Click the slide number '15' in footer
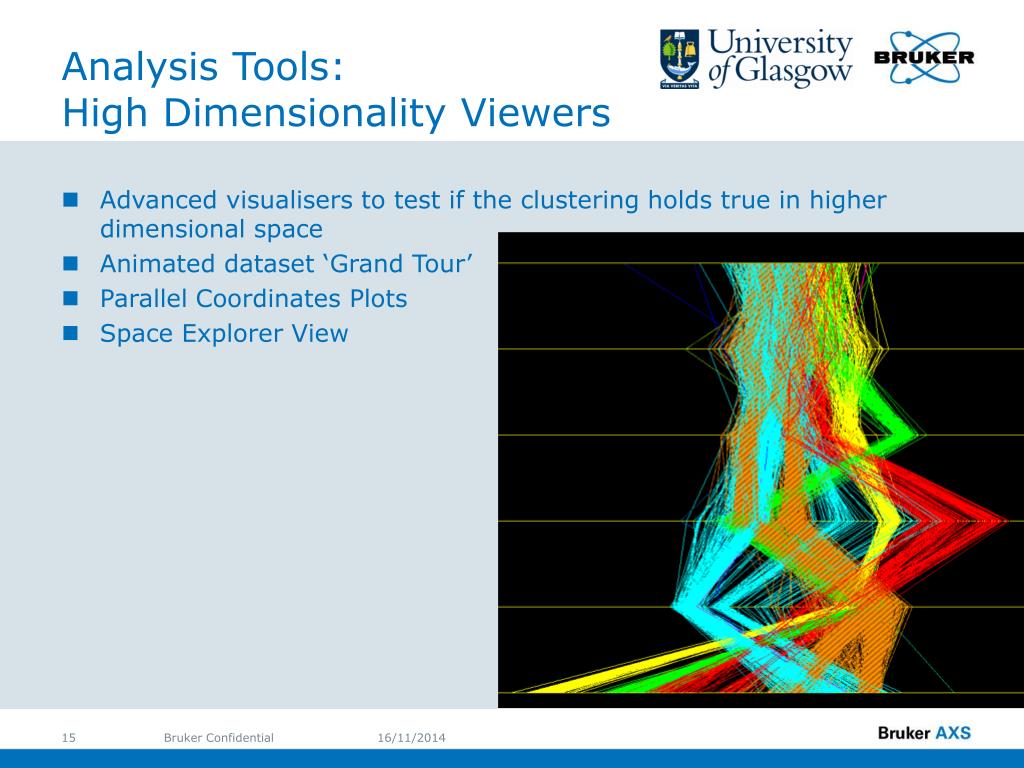Screen dimensions: 1024x768 click(x=69, y=738)
